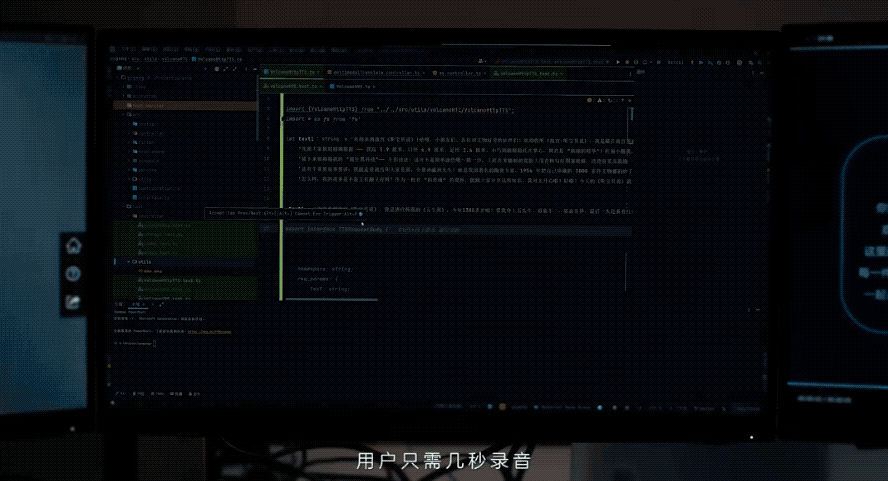Go to next highlighted error arrow

(630, 100)
